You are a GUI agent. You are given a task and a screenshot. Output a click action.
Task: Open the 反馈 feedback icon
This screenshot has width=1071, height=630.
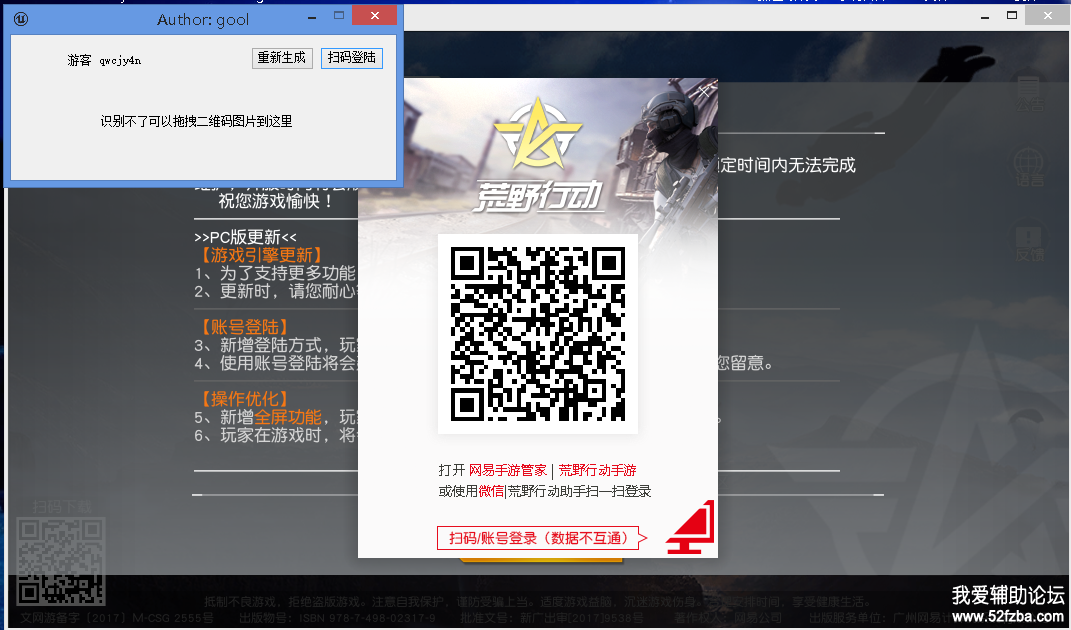(x=1029, y=244)
